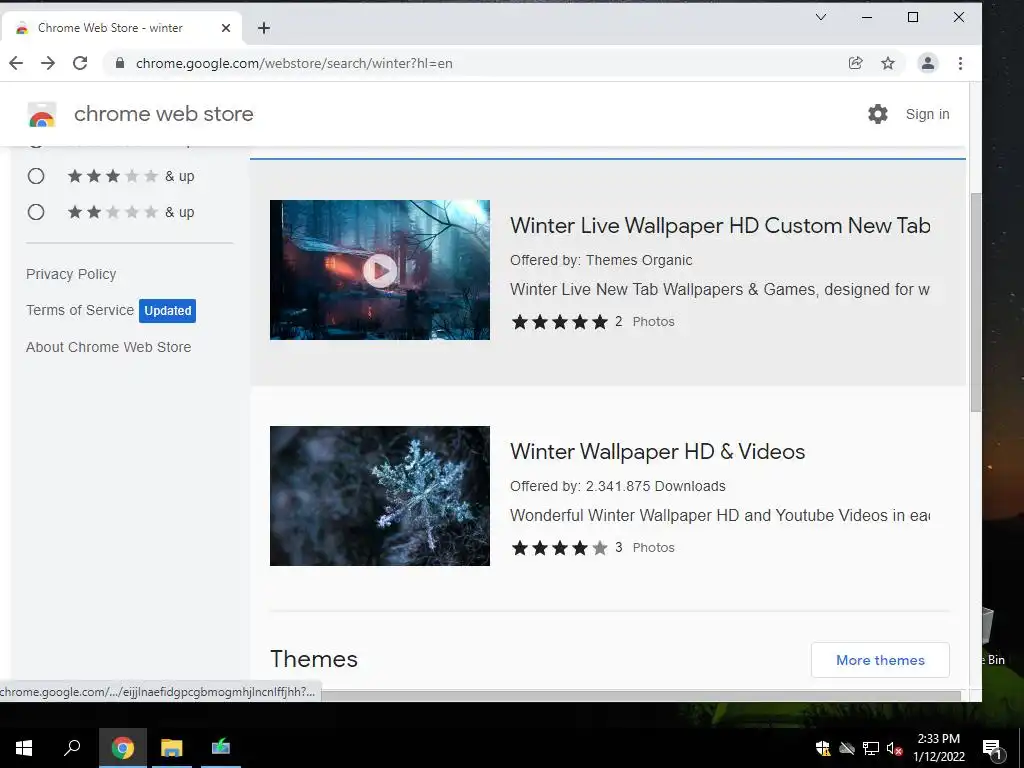Image resolution: width=1024 pixels, height=768 pixels.
Task: Click the page vertical scrollbar thumb
Action: (975, 302)
